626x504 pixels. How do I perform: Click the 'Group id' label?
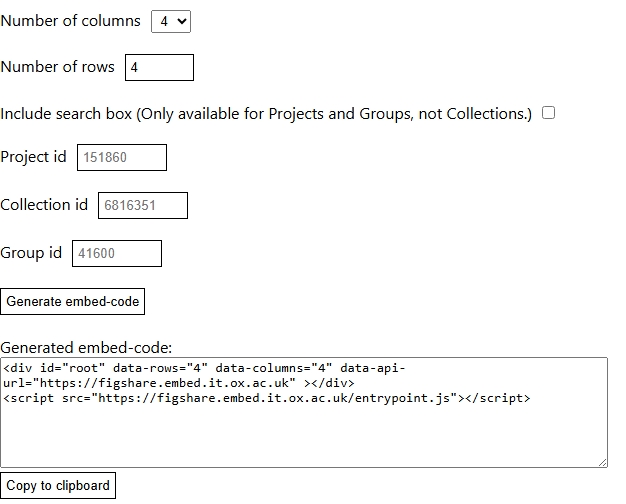[31, 253]
